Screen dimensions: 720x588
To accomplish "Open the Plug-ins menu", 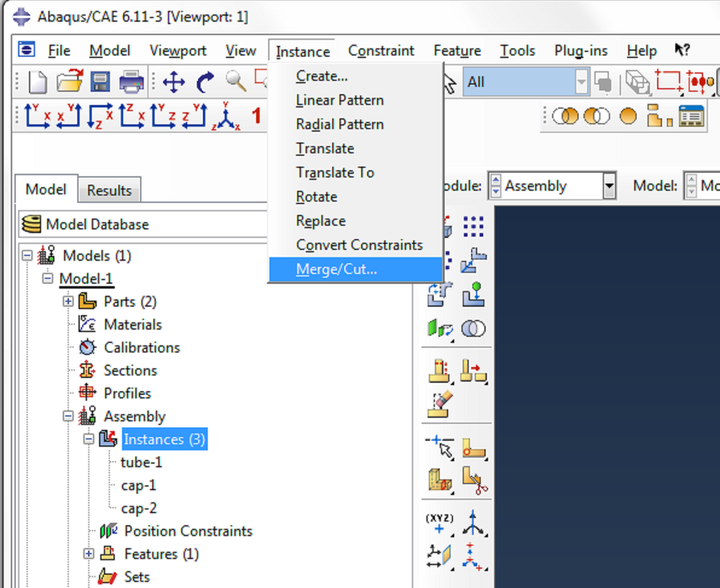I will [x=581, y=50].
